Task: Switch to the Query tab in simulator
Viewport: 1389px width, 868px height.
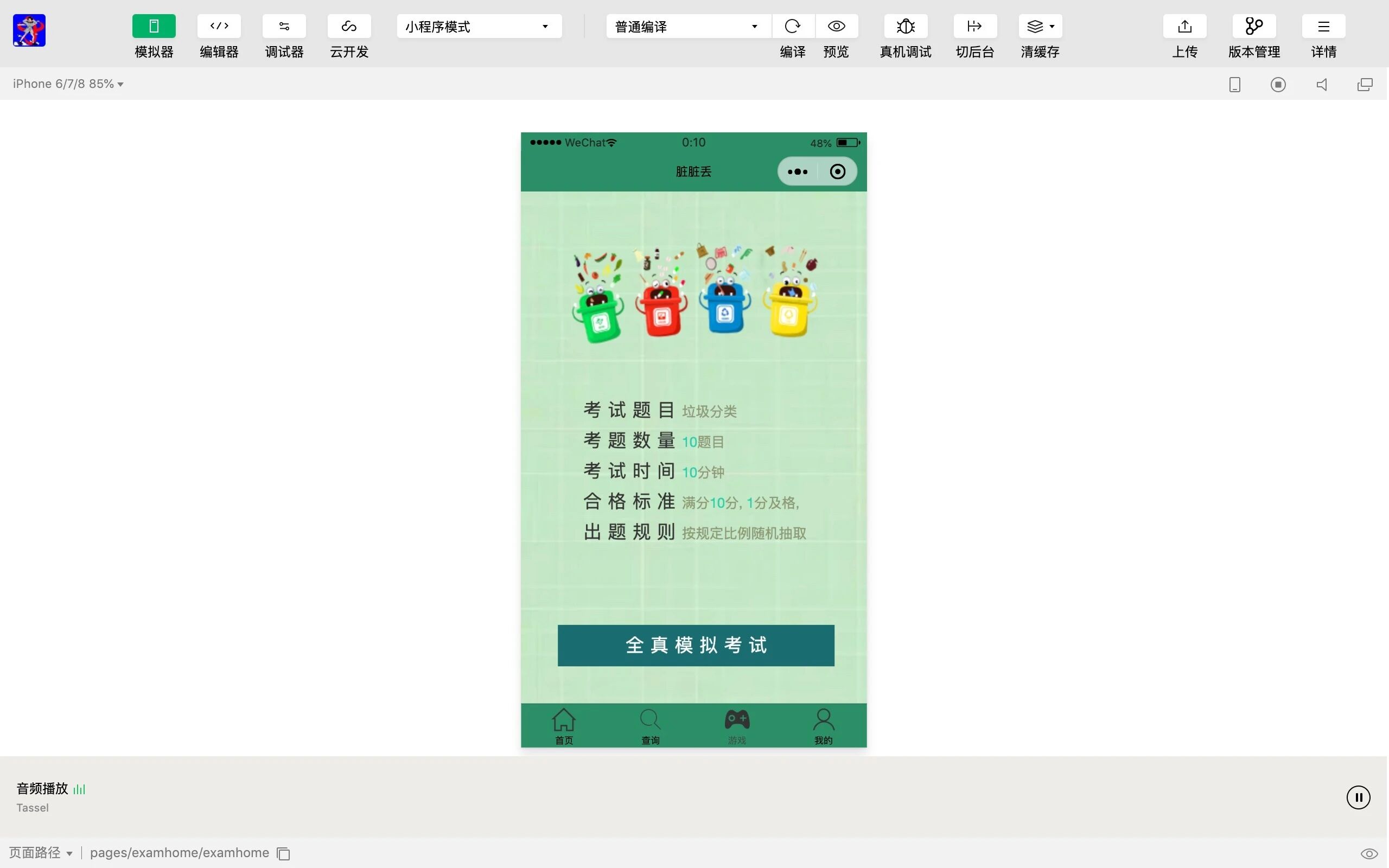Action: 651,726
